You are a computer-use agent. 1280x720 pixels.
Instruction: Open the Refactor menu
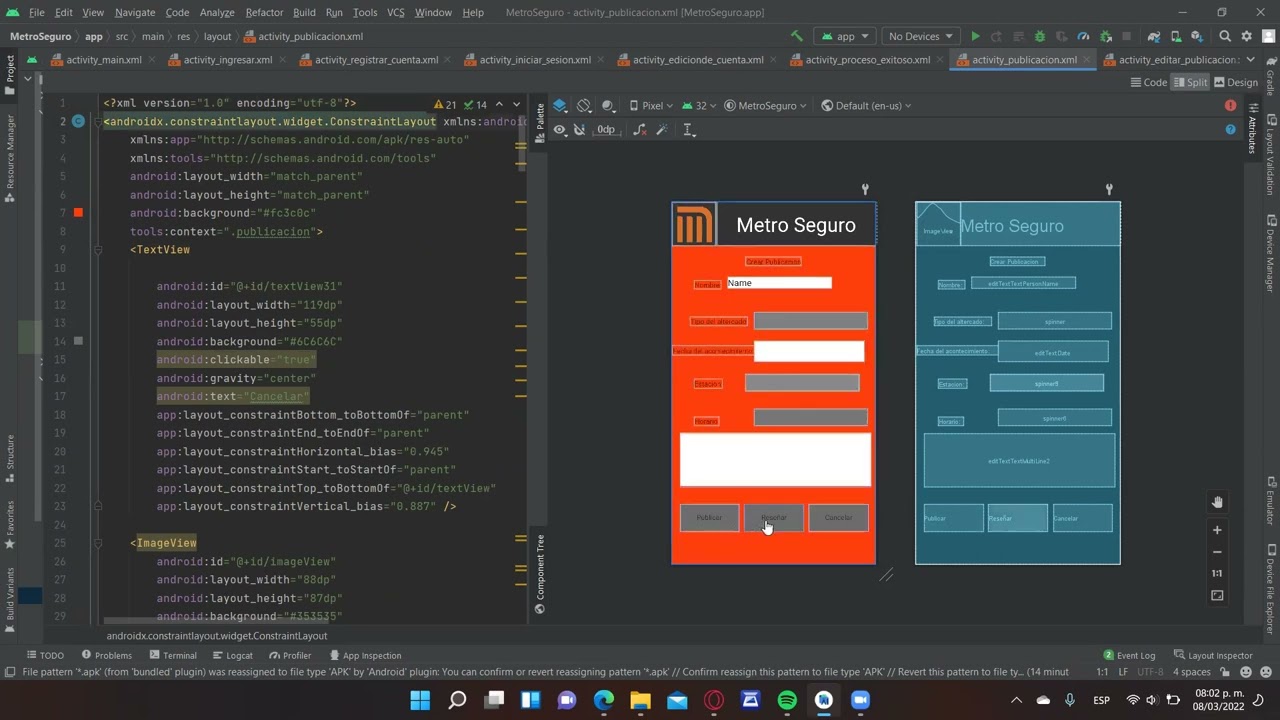click(264, 12)
